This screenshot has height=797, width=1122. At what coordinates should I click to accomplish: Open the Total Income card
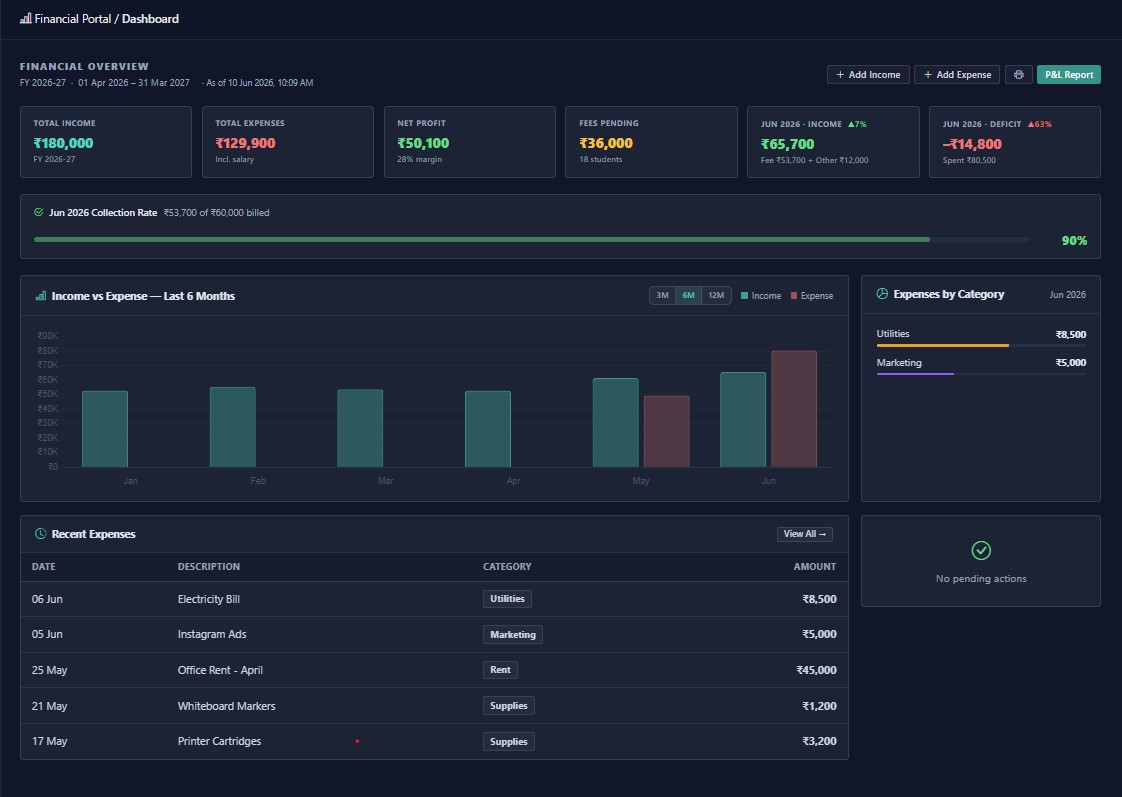click(x=106, y=142)
